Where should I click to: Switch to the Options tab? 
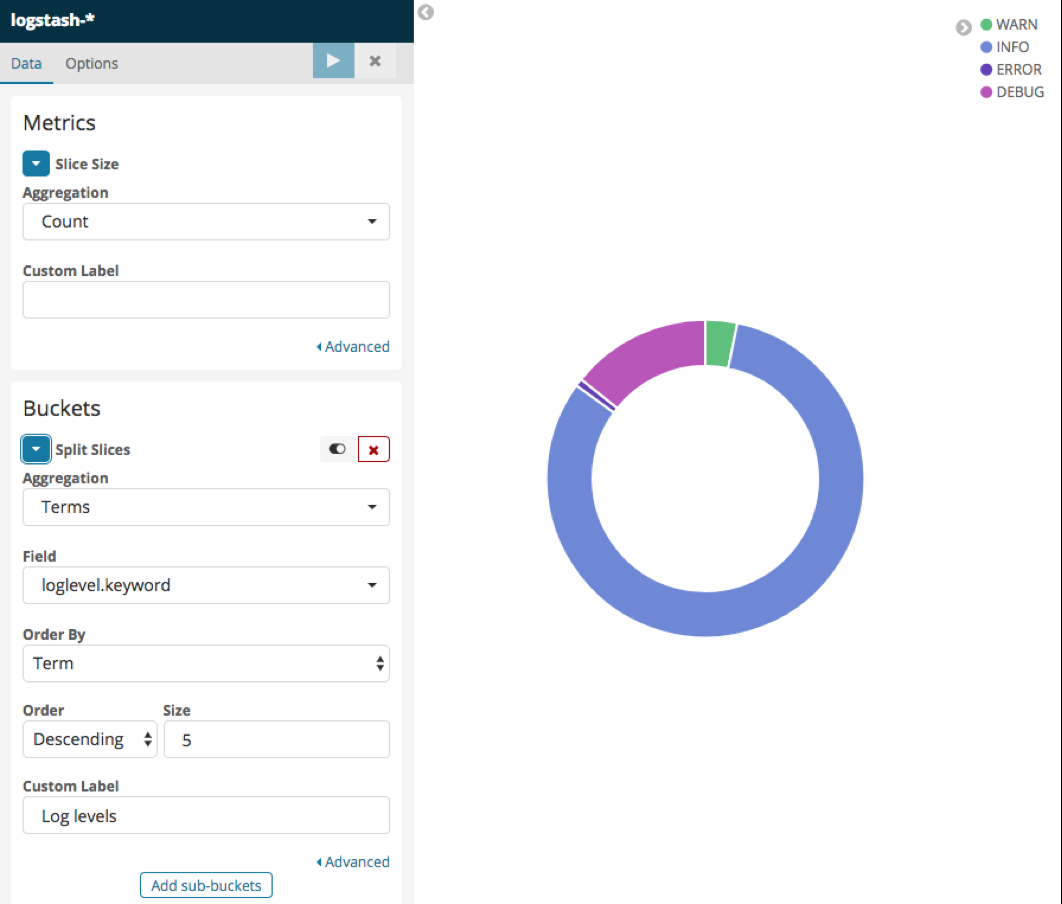click(x=92, y=64)
